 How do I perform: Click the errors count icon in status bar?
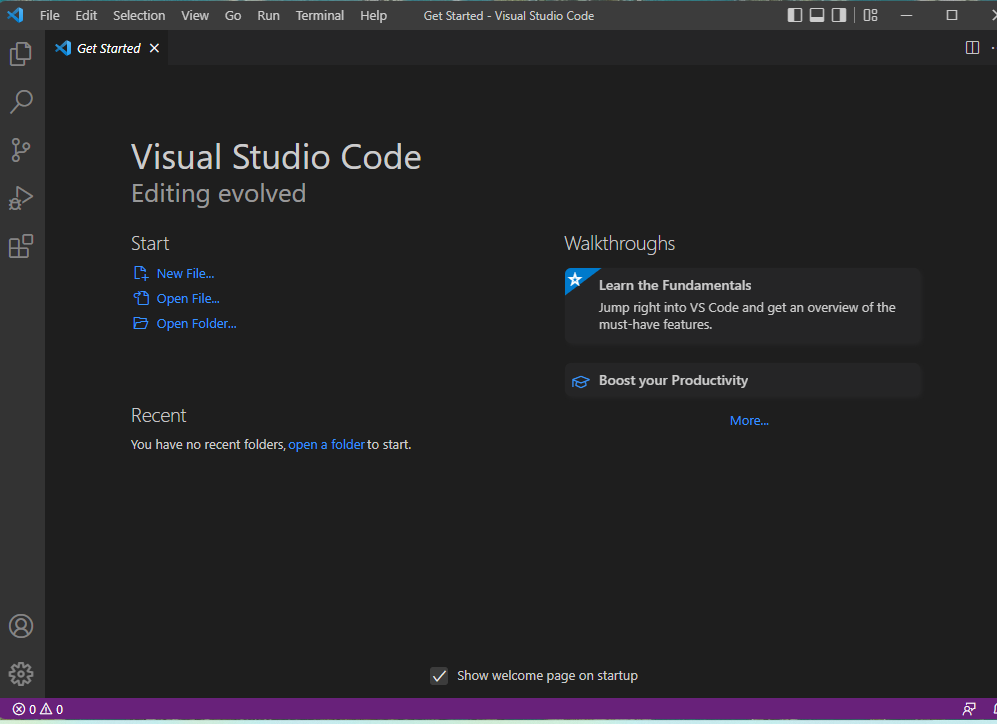coord(19,709)
